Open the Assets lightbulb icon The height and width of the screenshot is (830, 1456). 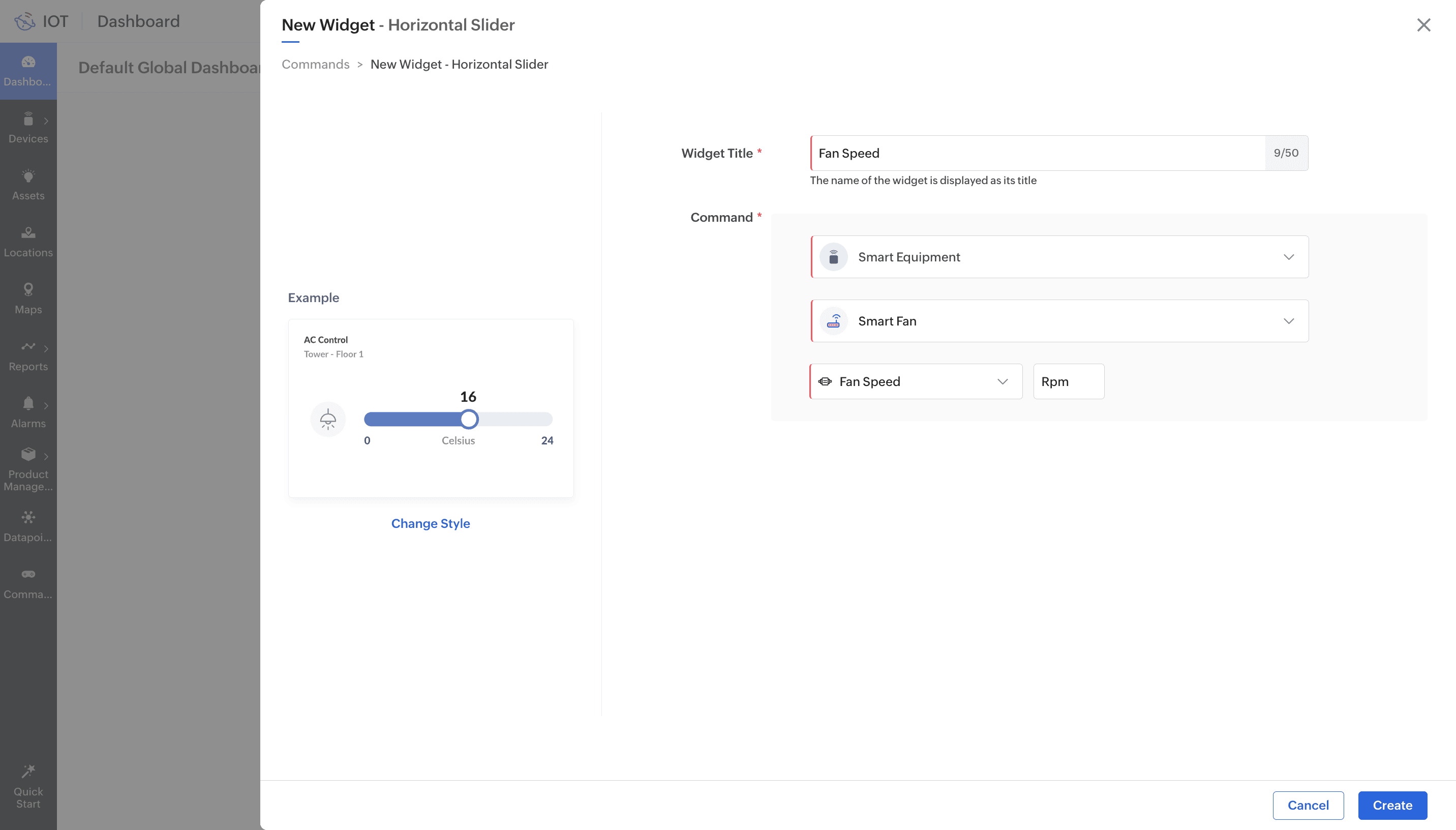tap(28, 176)
